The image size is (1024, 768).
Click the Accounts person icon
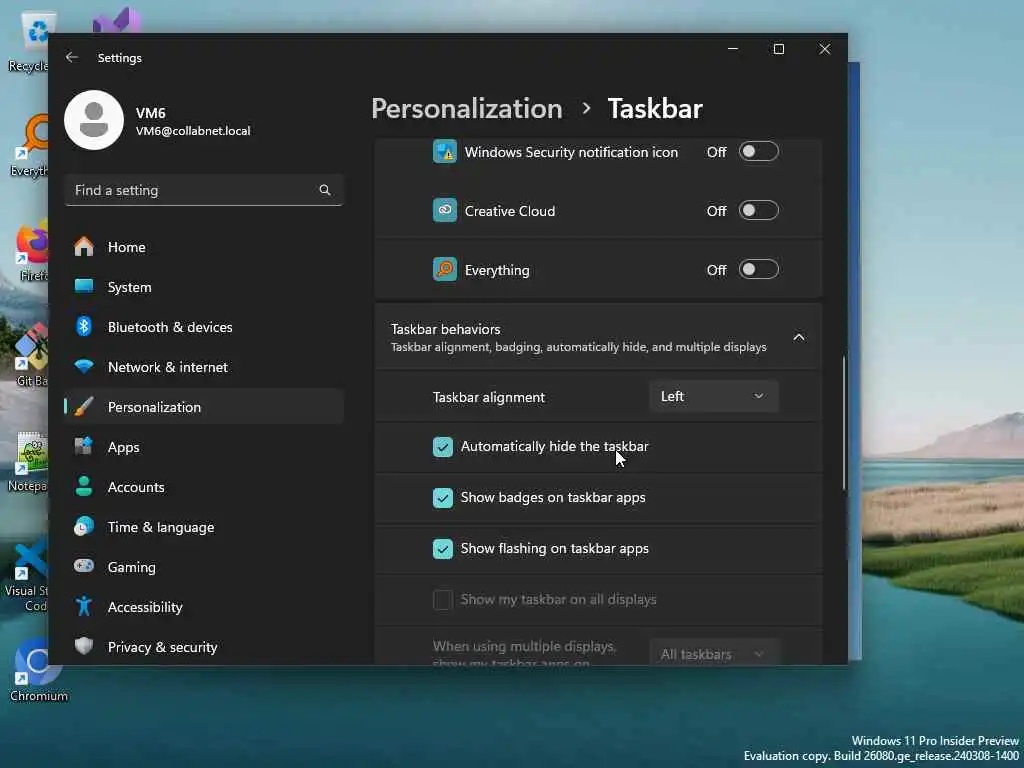(84, 487)
